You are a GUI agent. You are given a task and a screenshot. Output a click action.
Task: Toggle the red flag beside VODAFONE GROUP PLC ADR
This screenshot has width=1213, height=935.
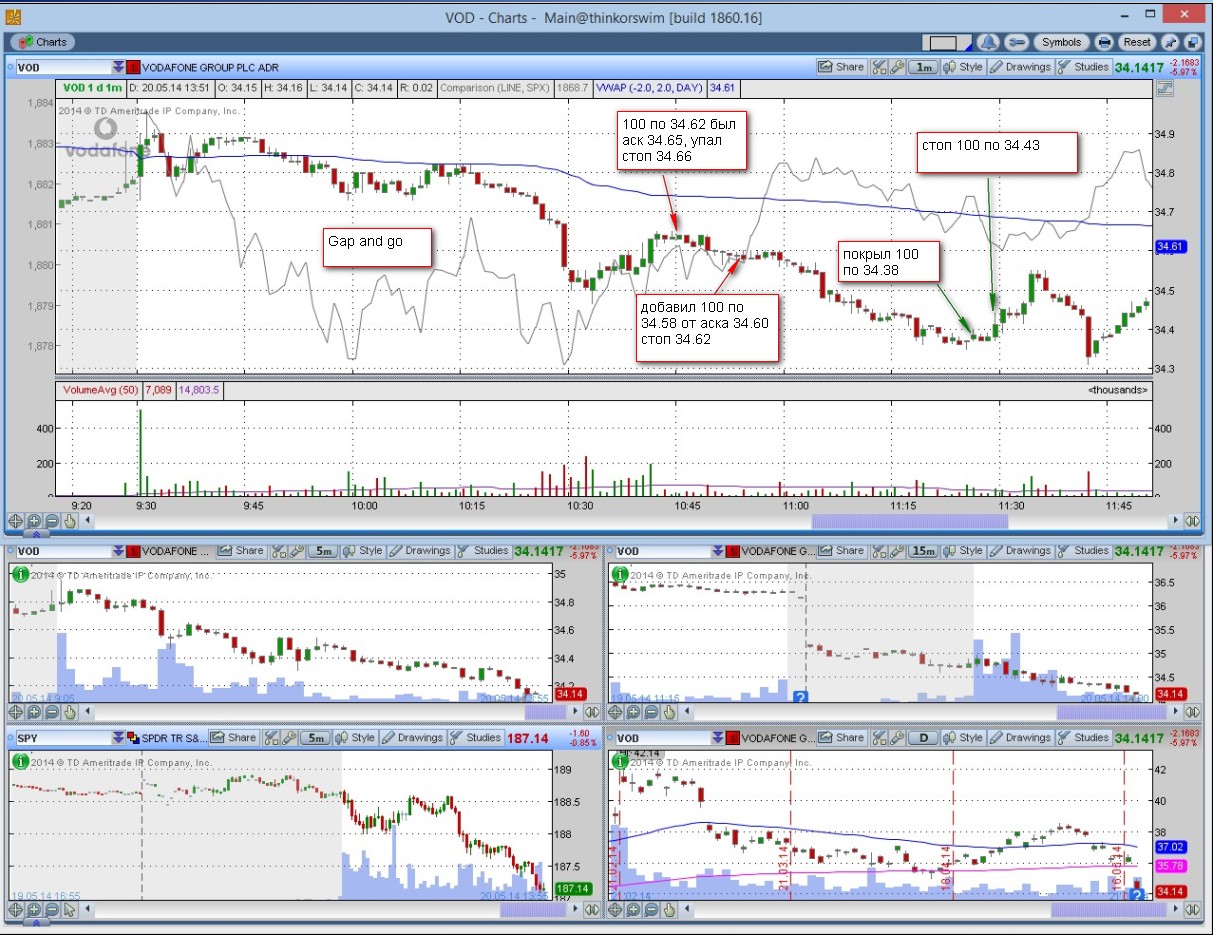coord(134,67)
